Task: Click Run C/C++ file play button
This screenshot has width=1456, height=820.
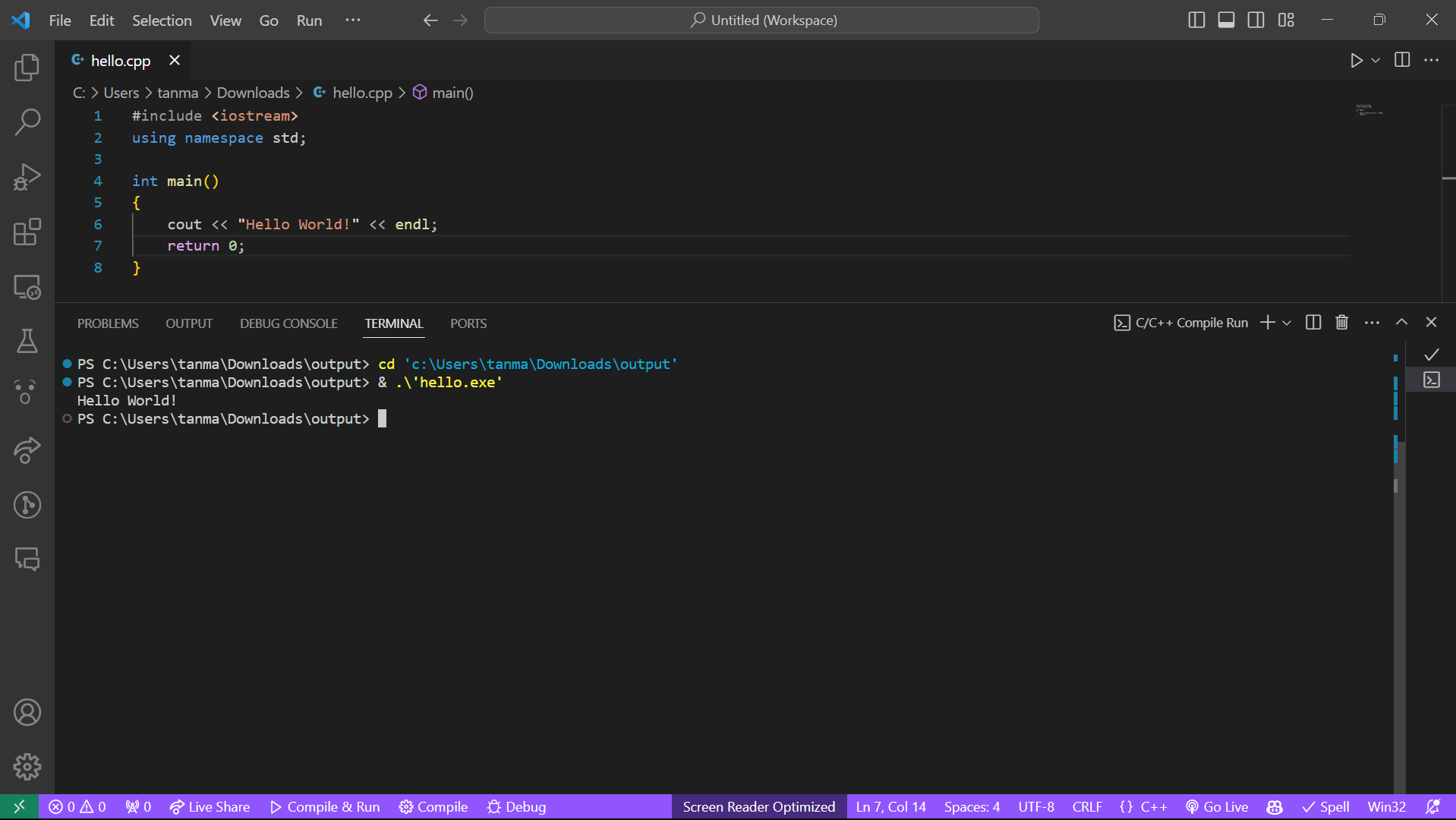Action: coord(1357,60)
